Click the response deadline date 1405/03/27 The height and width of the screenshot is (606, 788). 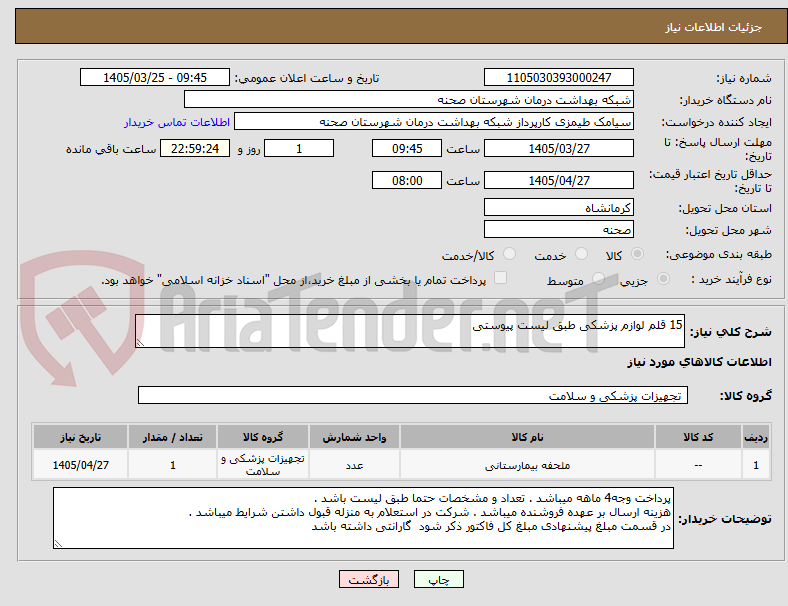pyautogui.click(x=558, y=148)
